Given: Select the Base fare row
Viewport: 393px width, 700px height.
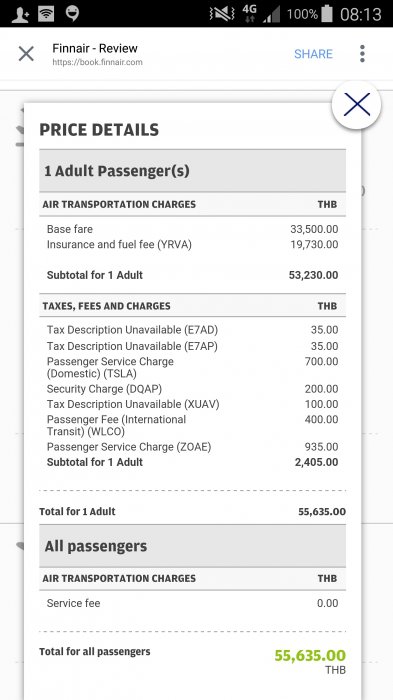Looking at the screenshot, I should tap(192, 229).
